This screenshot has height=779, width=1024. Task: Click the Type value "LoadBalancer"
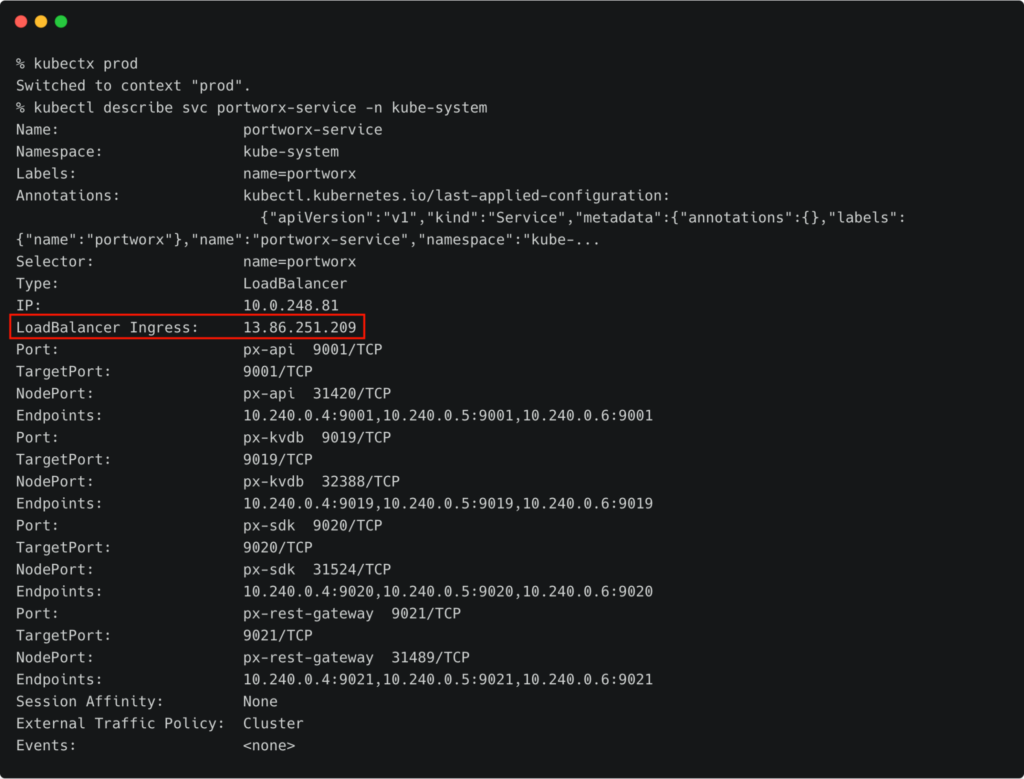tap(295, 283)
